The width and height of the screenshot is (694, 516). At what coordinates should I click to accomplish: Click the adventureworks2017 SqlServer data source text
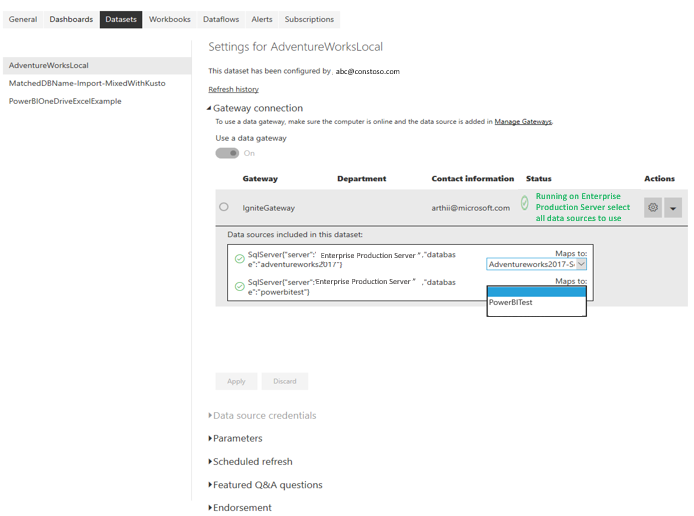pyautogui.click(x=351, y=259)
